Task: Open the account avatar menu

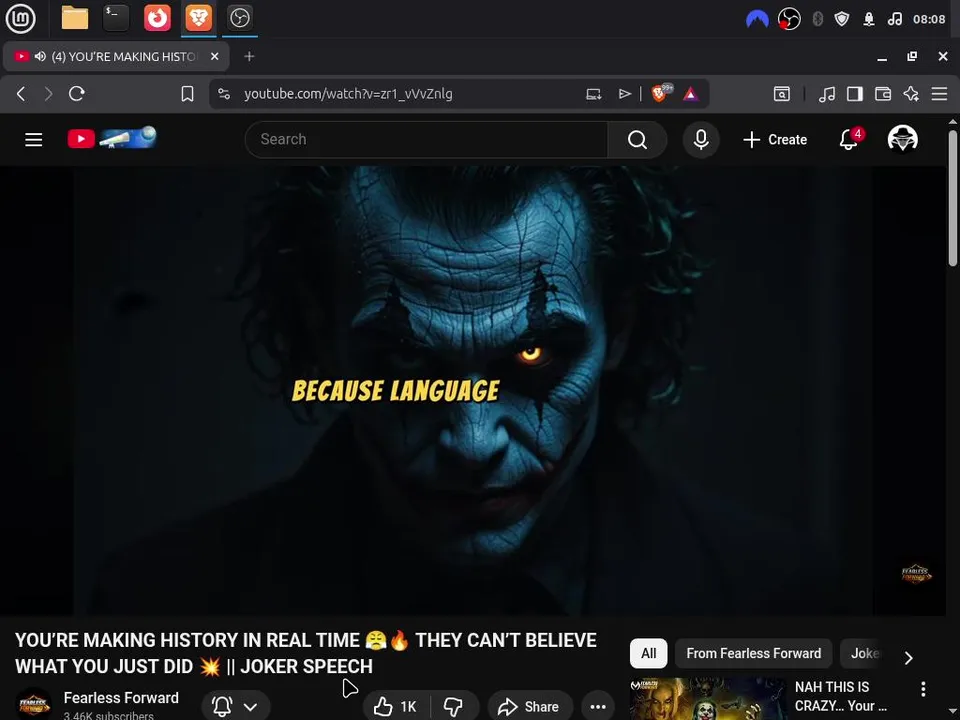Action: (x=902, y=139)
